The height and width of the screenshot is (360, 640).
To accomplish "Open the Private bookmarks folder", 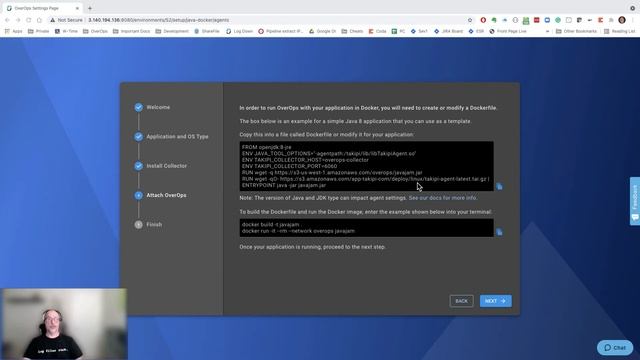I will (x=38, y=31).
